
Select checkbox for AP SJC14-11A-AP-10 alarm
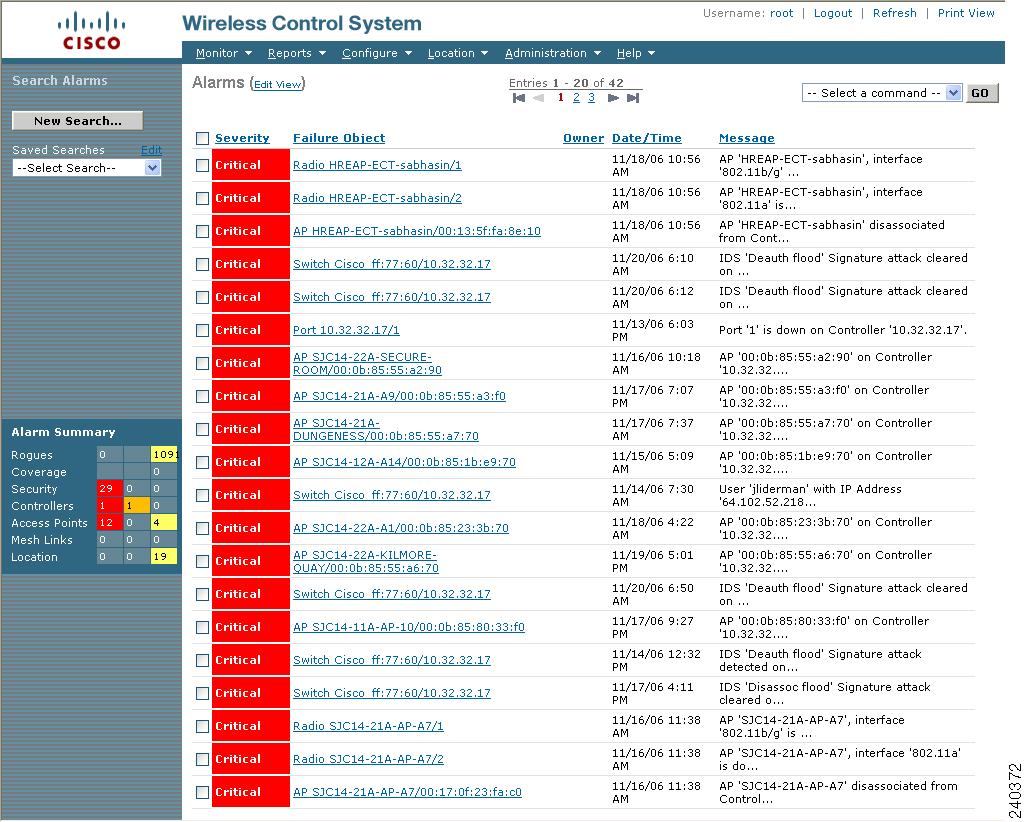coord(203,627)
